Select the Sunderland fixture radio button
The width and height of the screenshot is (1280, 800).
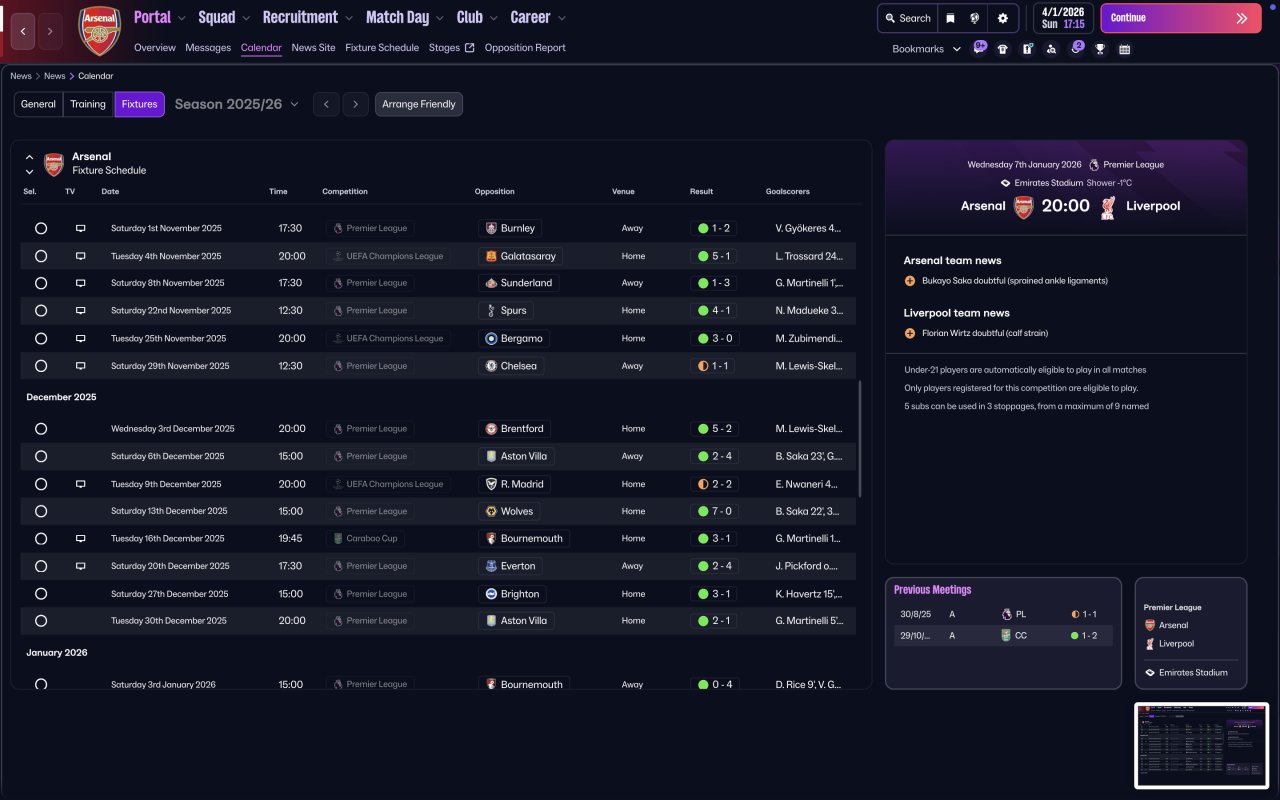pos(41,283)
